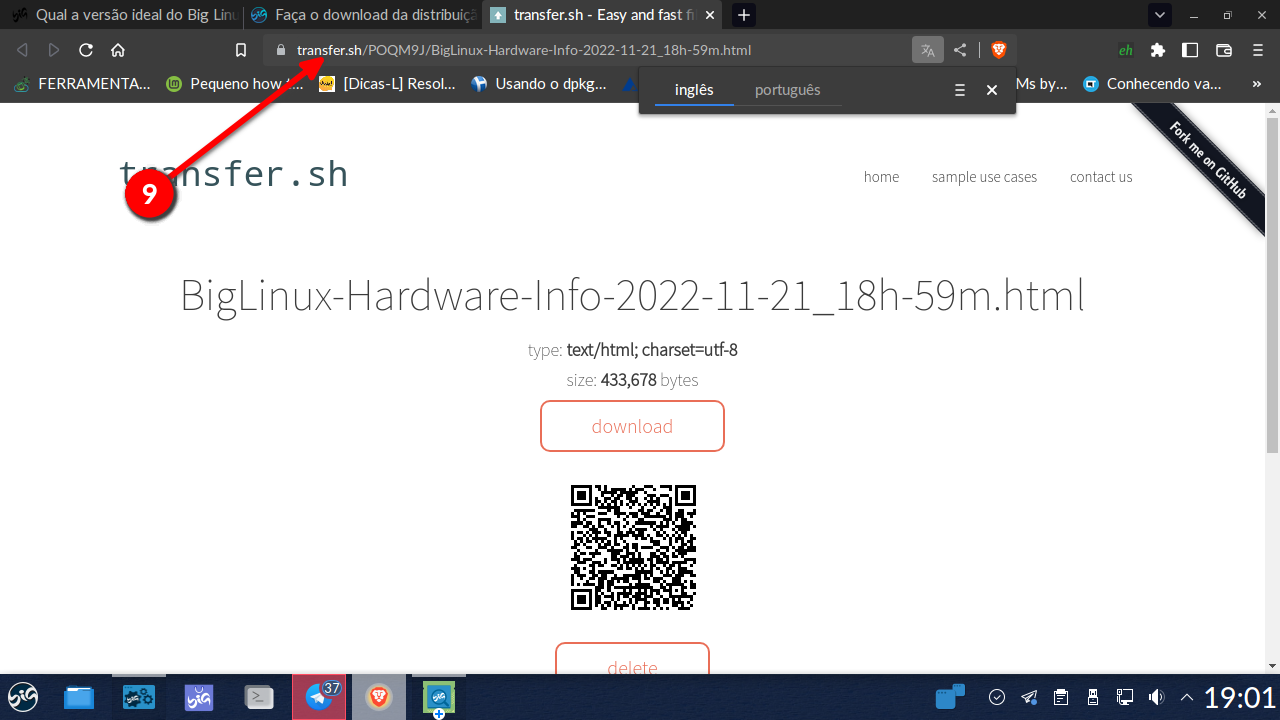This screenshot has width=1280, height=720.
Task: Open the Brave Shields lion icon
Action: tap(998, 50)
